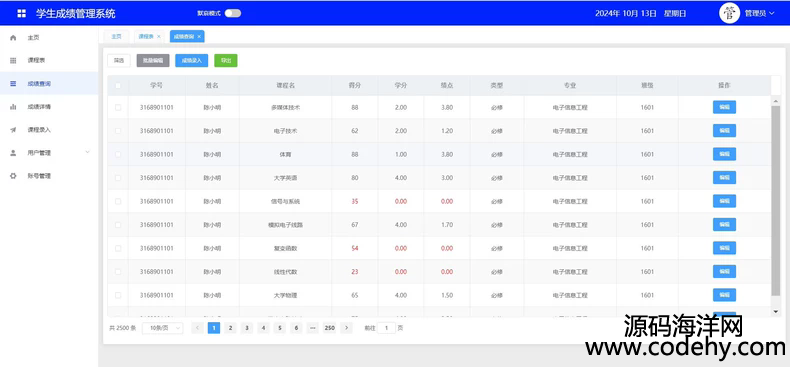Image resolution: width=790 pixels, height=367 pixels.
Task: Open 主页 via the home icon in sidebar
Action: [x=13, y=38]
